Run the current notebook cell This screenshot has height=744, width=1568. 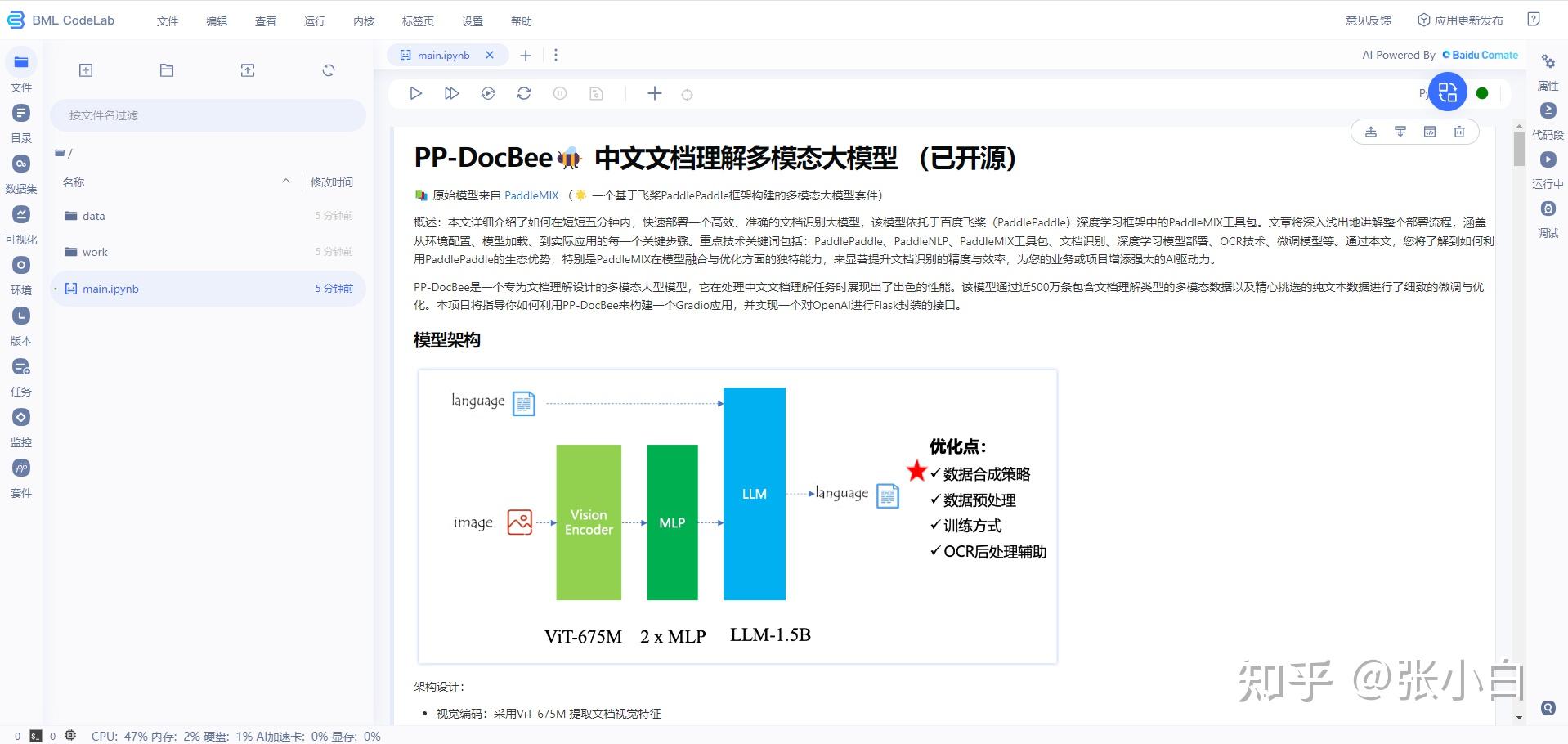[x=415, y=92]
